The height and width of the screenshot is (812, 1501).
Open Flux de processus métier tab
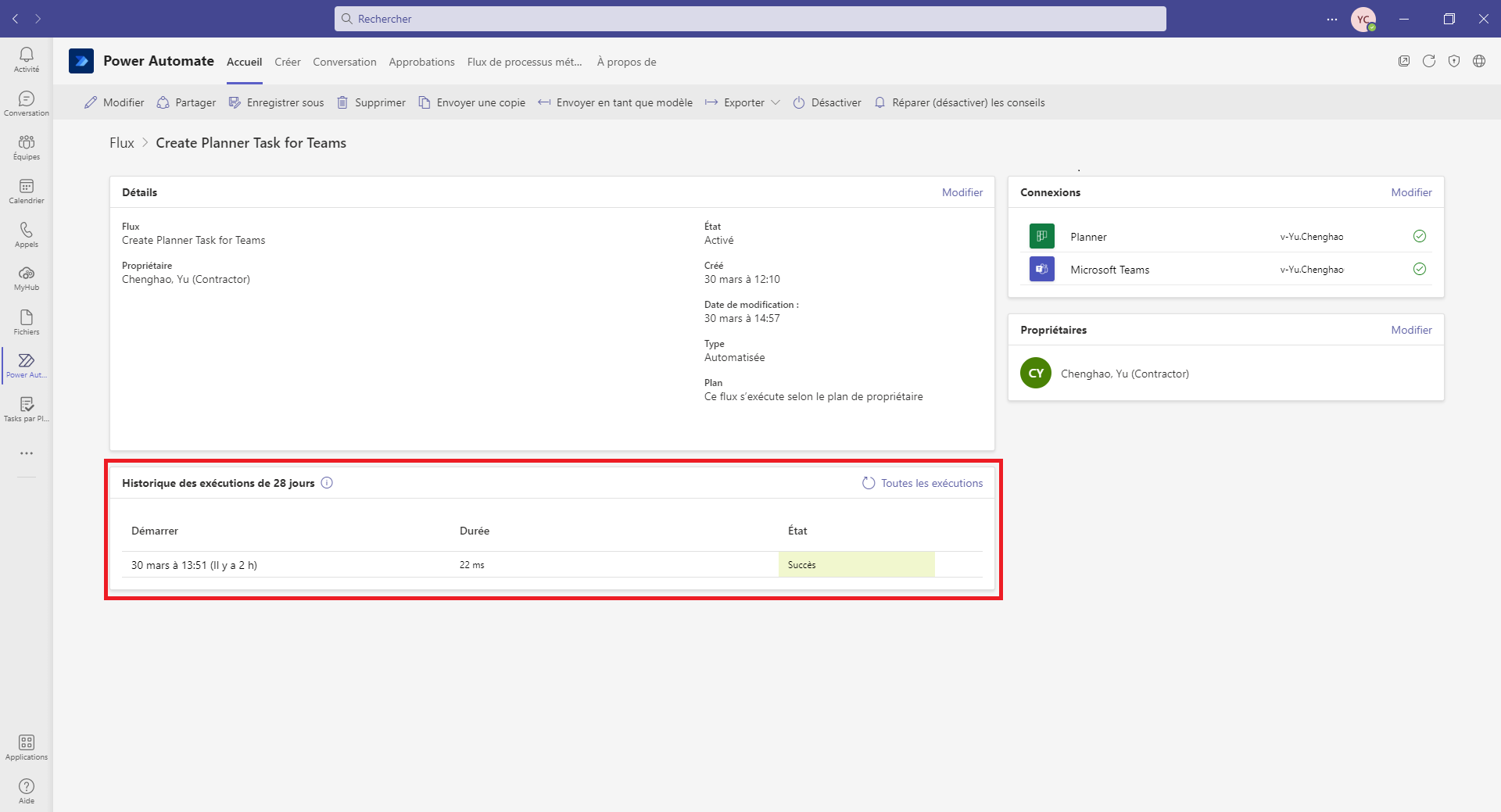525,62
